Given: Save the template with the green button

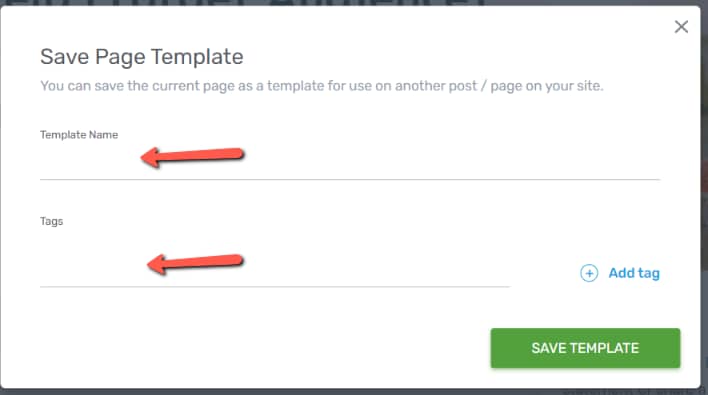Looking at the screenshot, I should pos(585,348).
